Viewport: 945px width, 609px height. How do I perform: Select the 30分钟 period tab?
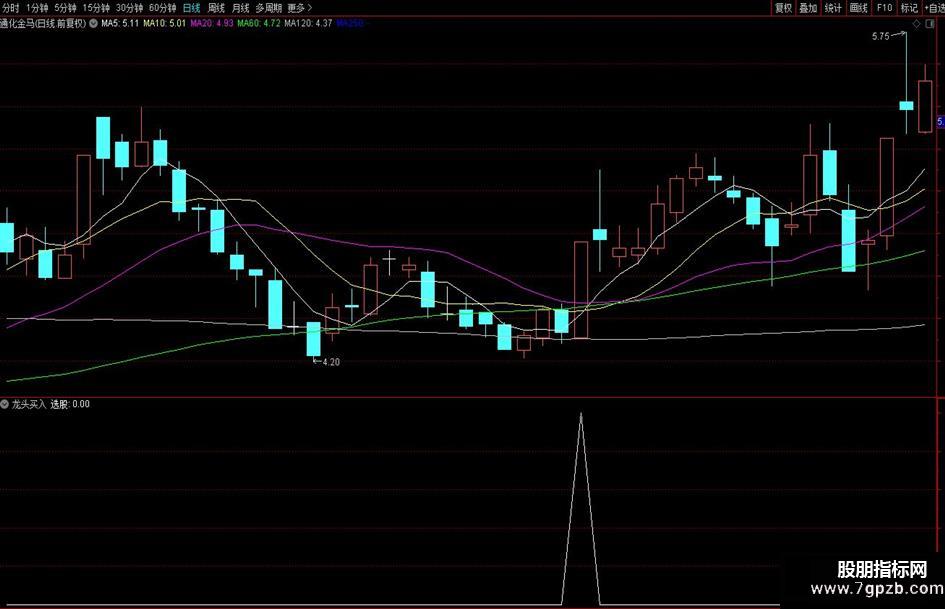coord(129,8)
